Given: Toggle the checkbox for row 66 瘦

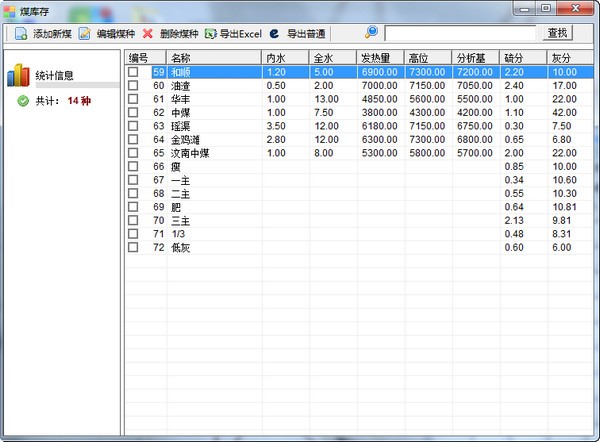Looking at the screenshot, I should click(134, 166).
